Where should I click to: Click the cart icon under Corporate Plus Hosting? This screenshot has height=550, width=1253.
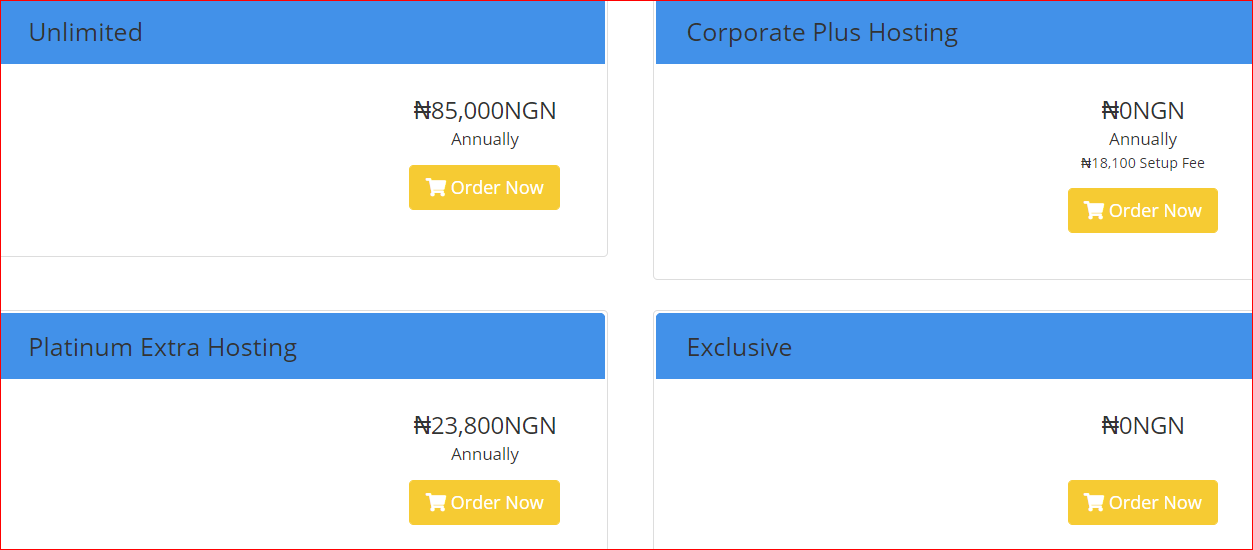[x=1094, y=211]
